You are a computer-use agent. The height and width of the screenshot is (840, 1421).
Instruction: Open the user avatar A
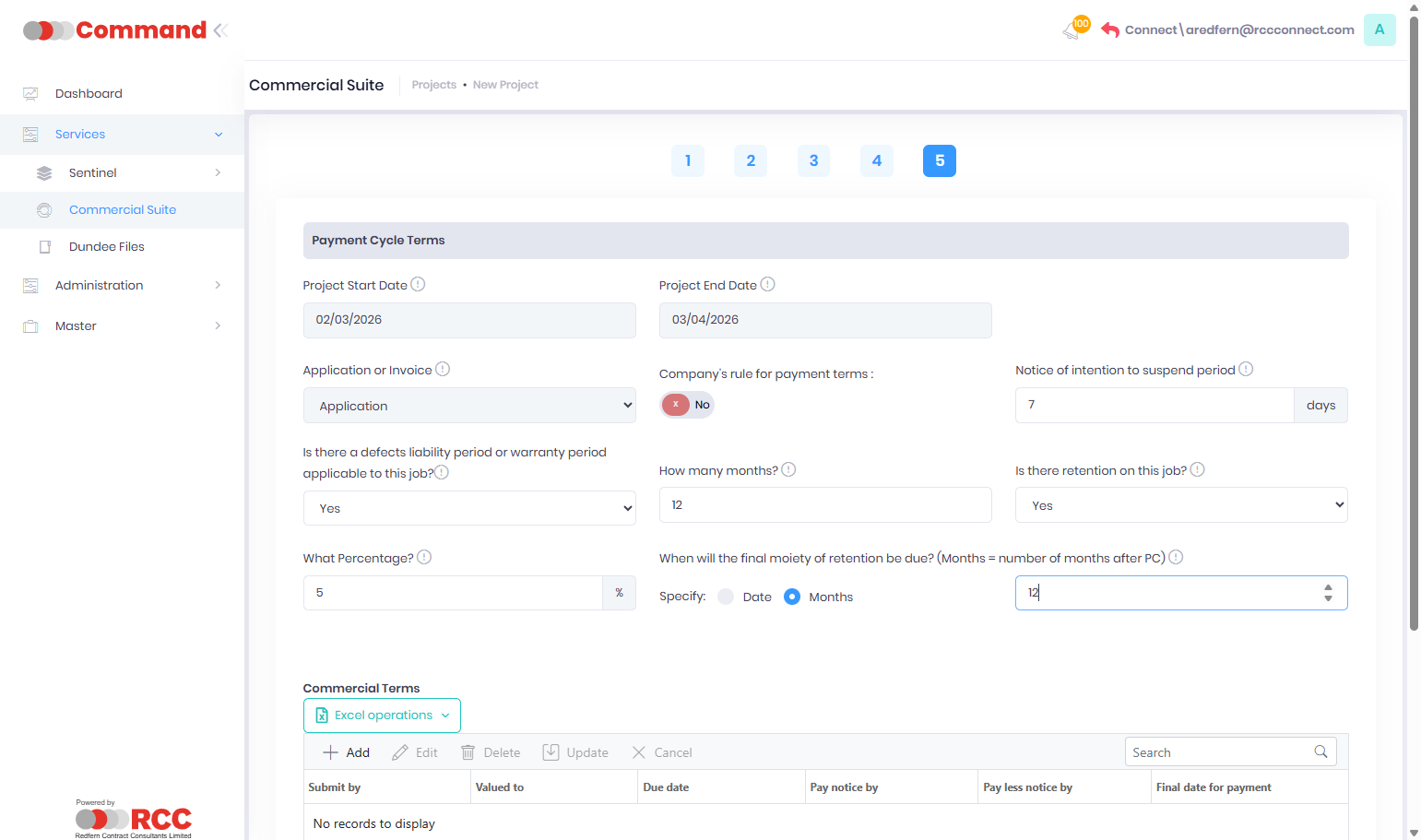1380,30
